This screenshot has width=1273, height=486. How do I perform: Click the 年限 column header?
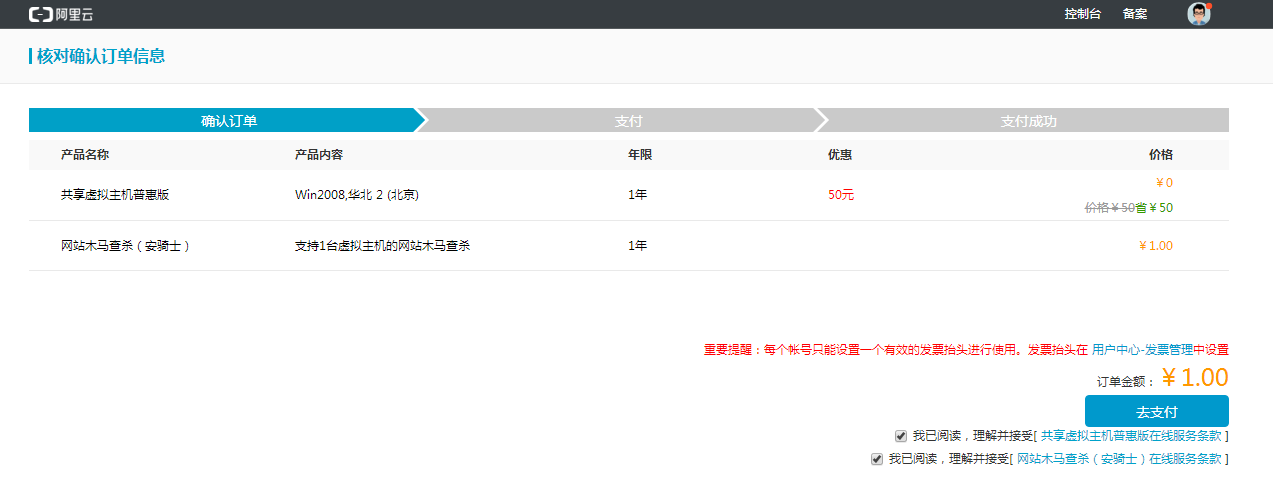[640, 155]
